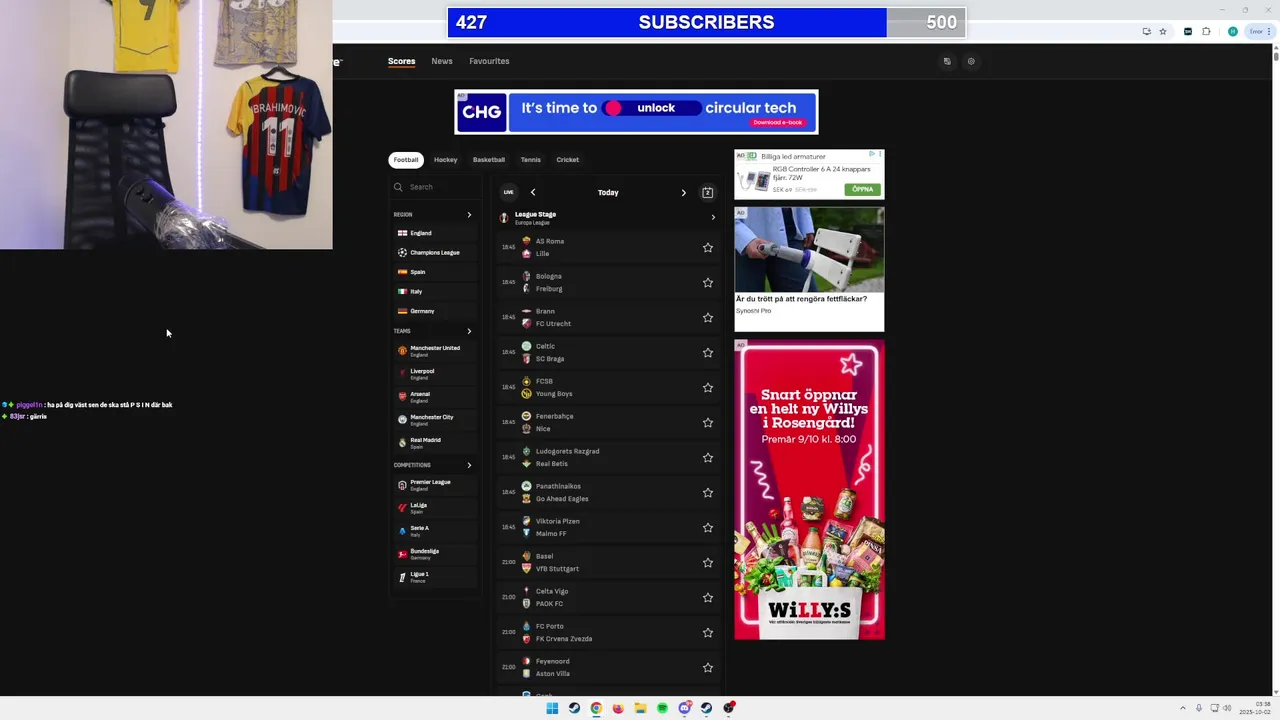Image resolution: width=1280 pixels, height=720 pixels.
Task: Go to previous day arrow
Action: [533, 192]
